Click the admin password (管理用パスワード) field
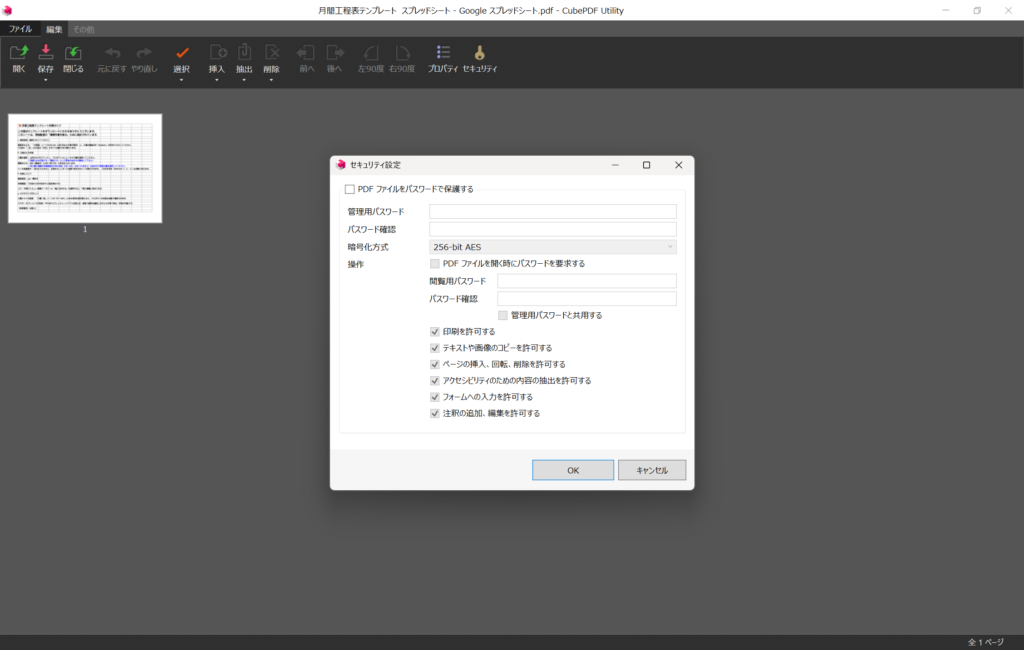The width and height of the screenshot is (1024, 650). tap(552, 211)
